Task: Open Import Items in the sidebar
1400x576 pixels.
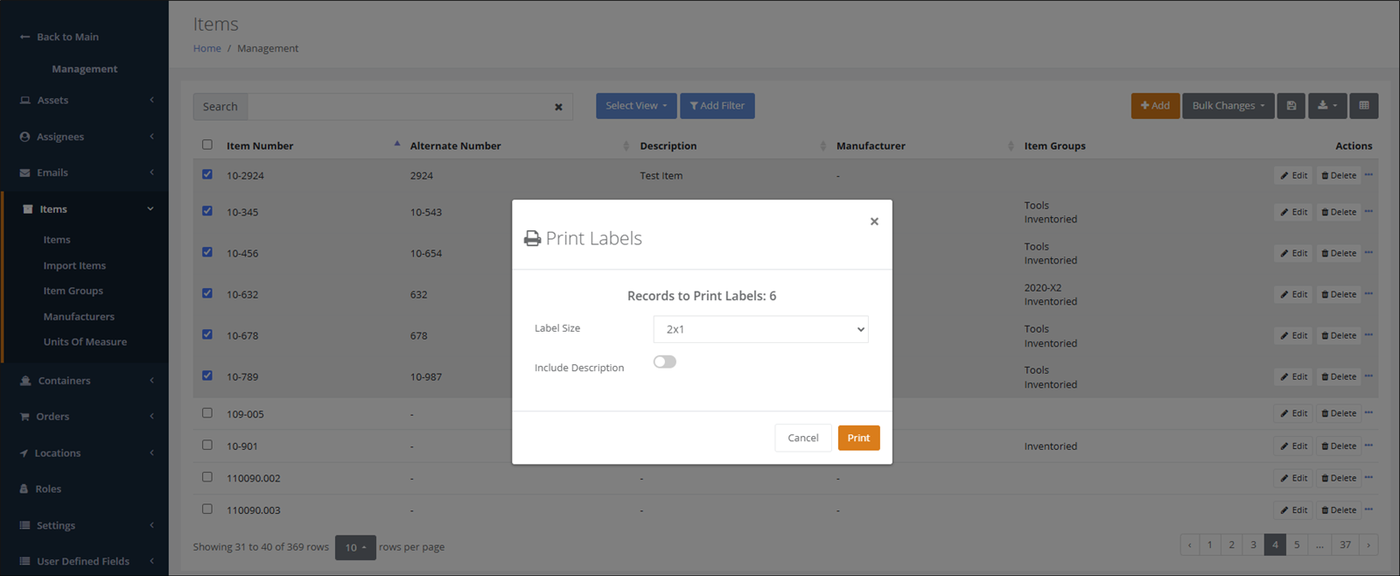Action: point(74,265)
